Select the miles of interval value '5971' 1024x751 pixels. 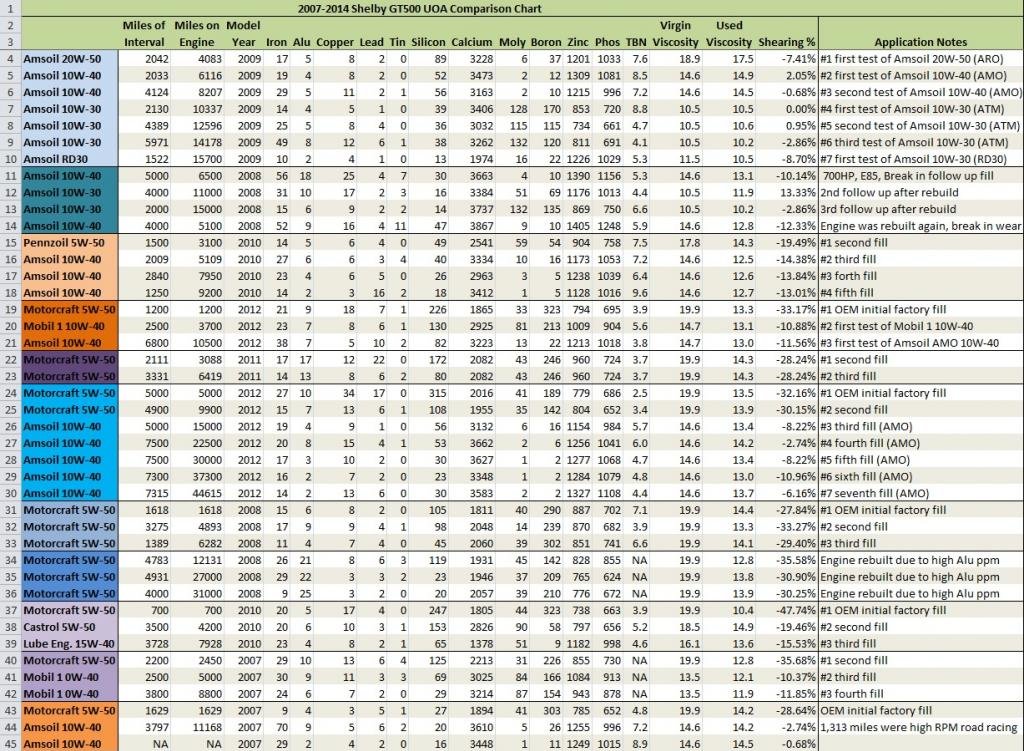pyautogui.click(x=157, y=142)
